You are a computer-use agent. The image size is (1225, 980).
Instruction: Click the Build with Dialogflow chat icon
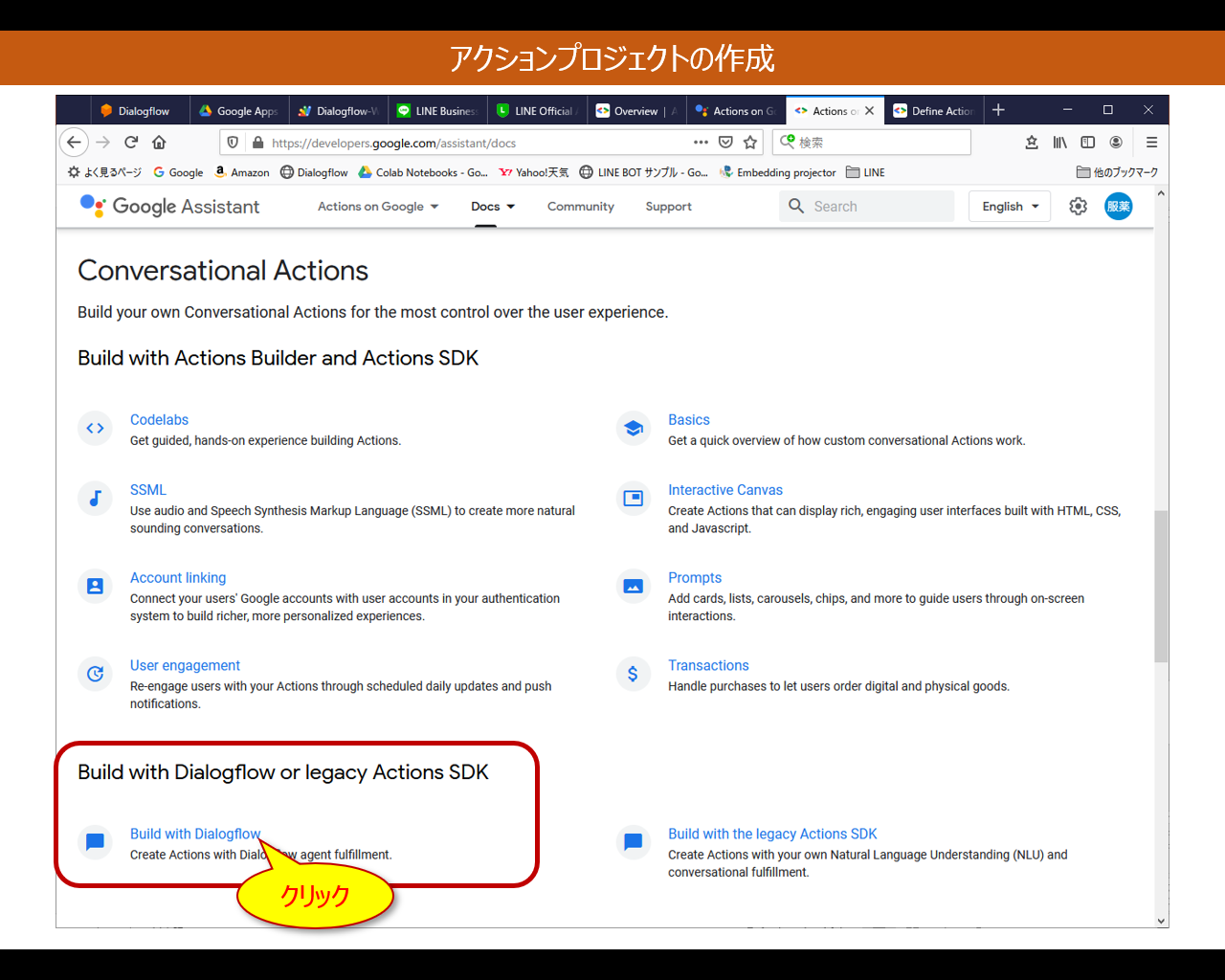[95, 842]
